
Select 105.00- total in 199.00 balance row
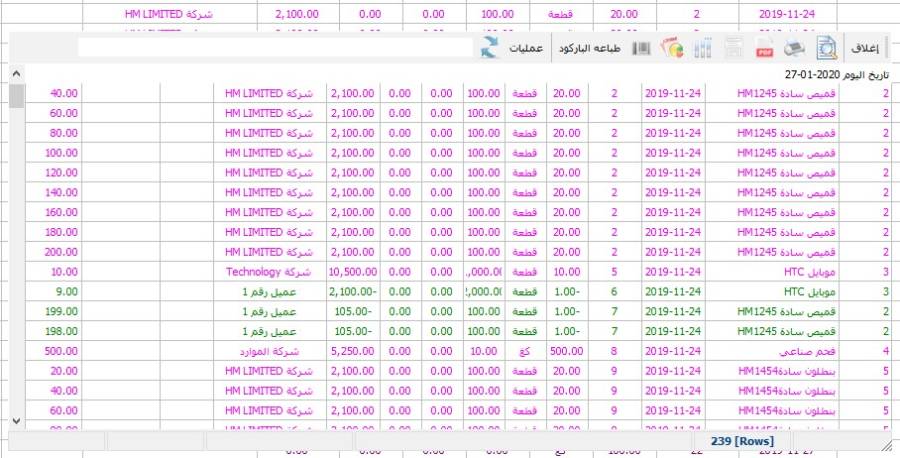point(353,312)
